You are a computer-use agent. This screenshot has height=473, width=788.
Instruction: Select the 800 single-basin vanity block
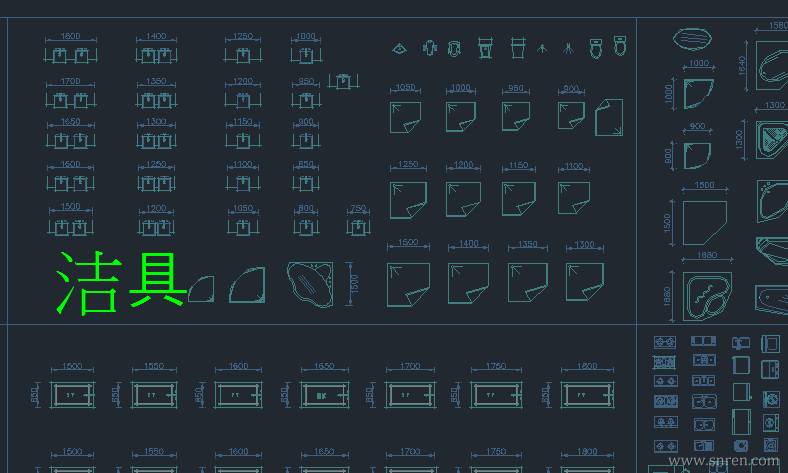coord(306,227)
